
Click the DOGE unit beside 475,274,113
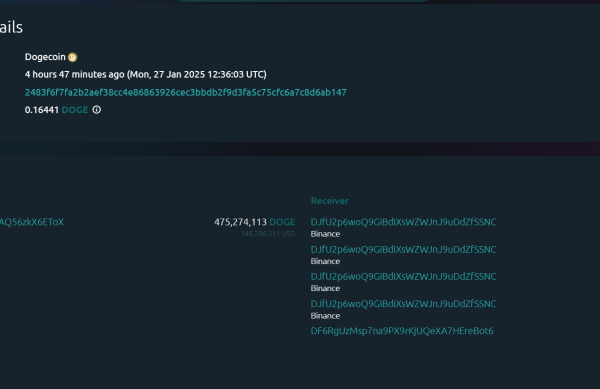click(282, 222)
